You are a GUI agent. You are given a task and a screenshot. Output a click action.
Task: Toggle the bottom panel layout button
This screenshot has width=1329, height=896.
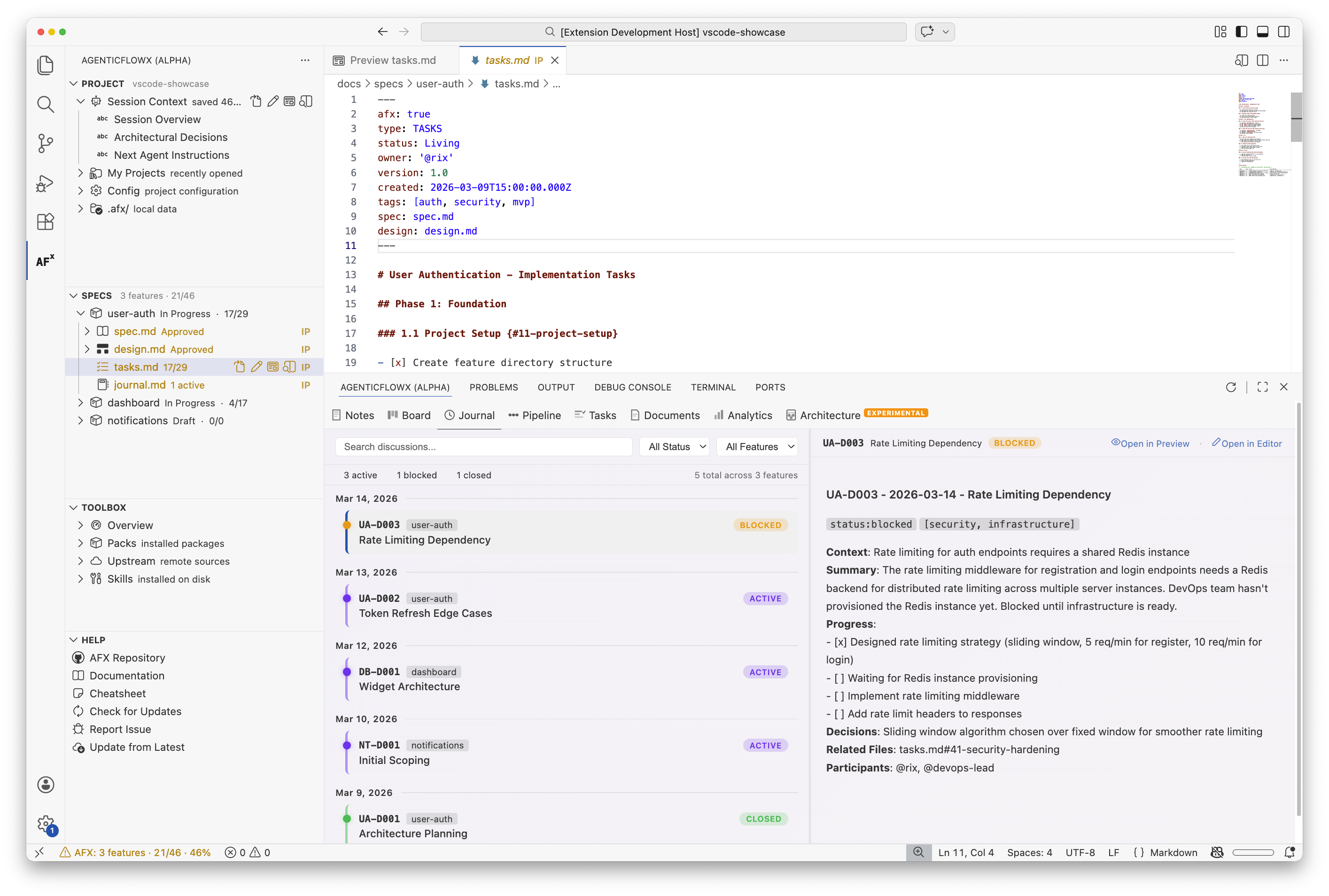tap(1263, 32)
